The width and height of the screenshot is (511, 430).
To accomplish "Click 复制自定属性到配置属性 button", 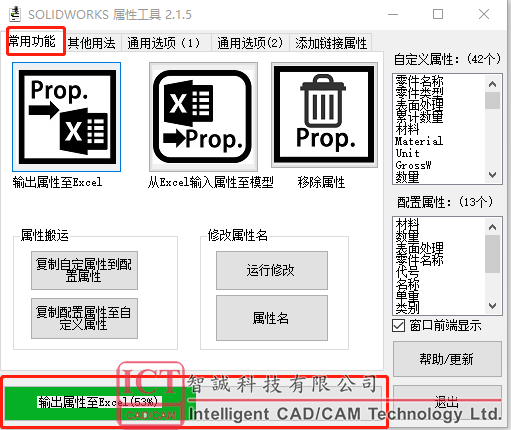I will coord(84,270).
